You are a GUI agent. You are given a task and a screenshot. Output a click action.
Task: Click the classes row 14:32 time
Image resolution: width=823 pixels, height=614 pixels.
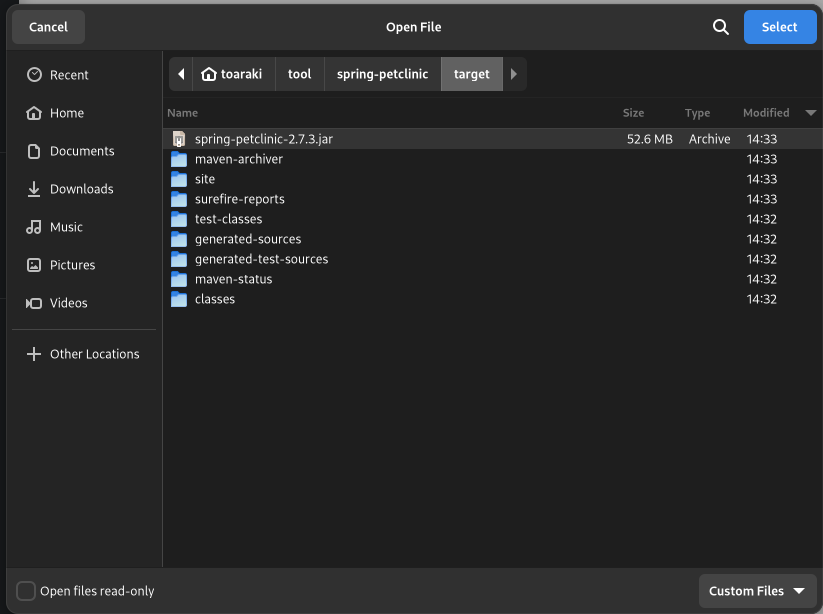point(762,299)
